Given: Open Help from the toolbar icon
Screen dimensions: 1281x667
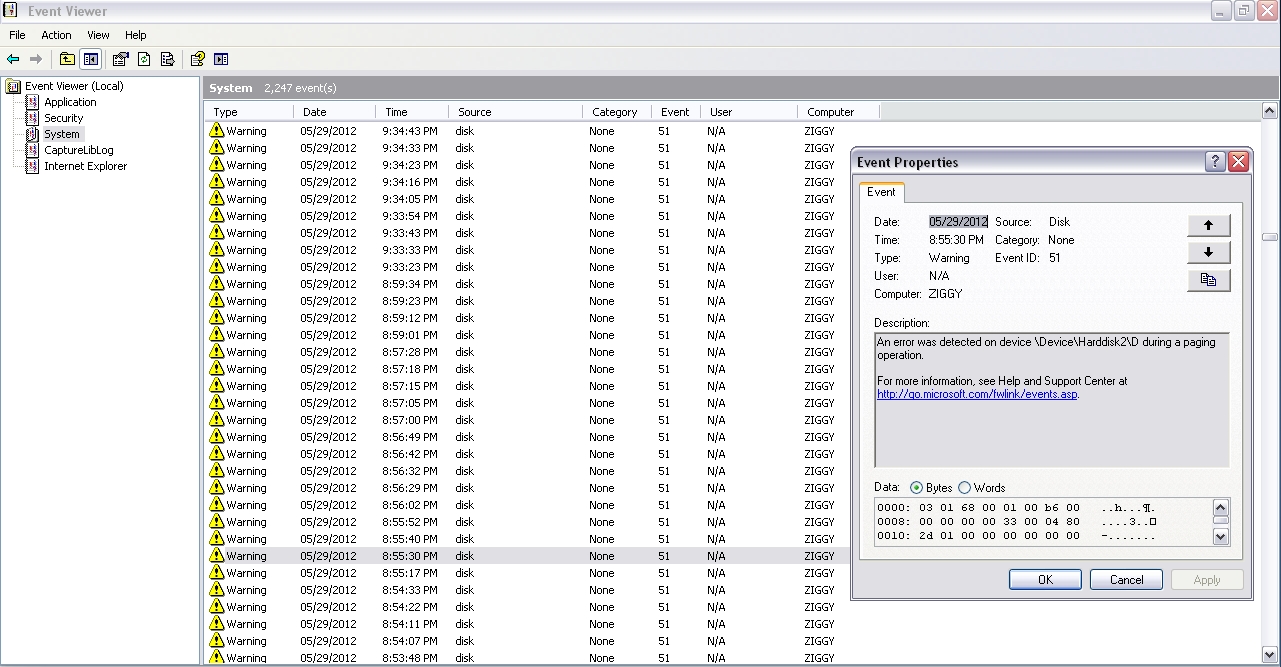Looking at the screenshot, I should [197, 59].
